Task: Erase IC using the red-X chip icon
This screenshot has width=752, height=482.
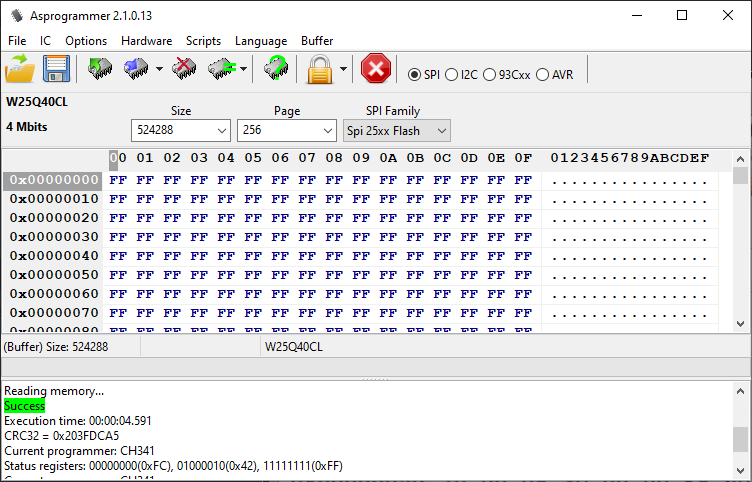Action: tap(184, 70)
